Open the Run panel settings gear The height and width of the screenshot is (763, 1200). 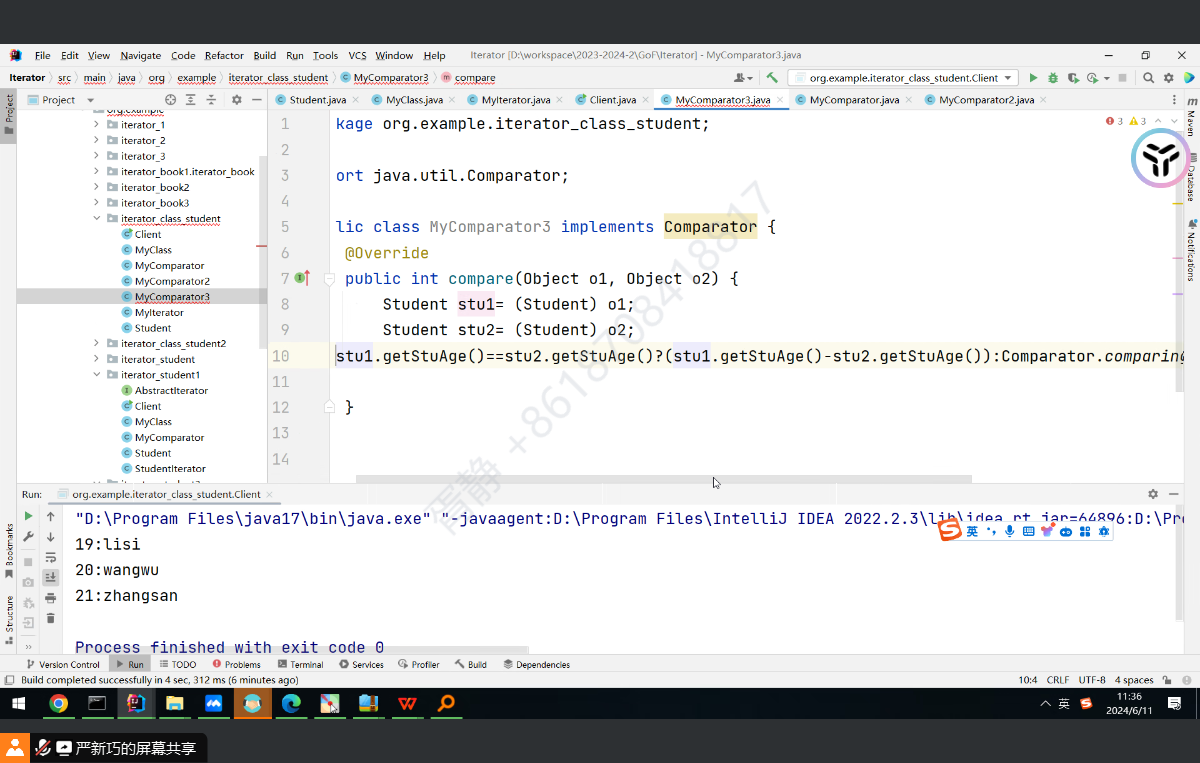(1153, 494)
